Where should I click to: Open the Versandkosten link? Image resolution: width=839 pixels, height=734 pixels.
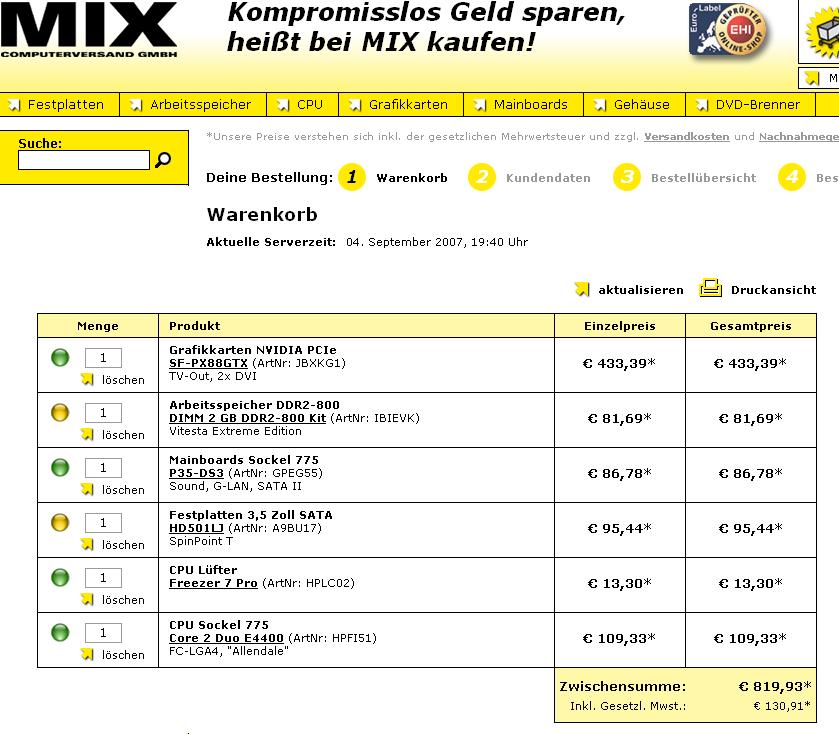click(687, 136)
